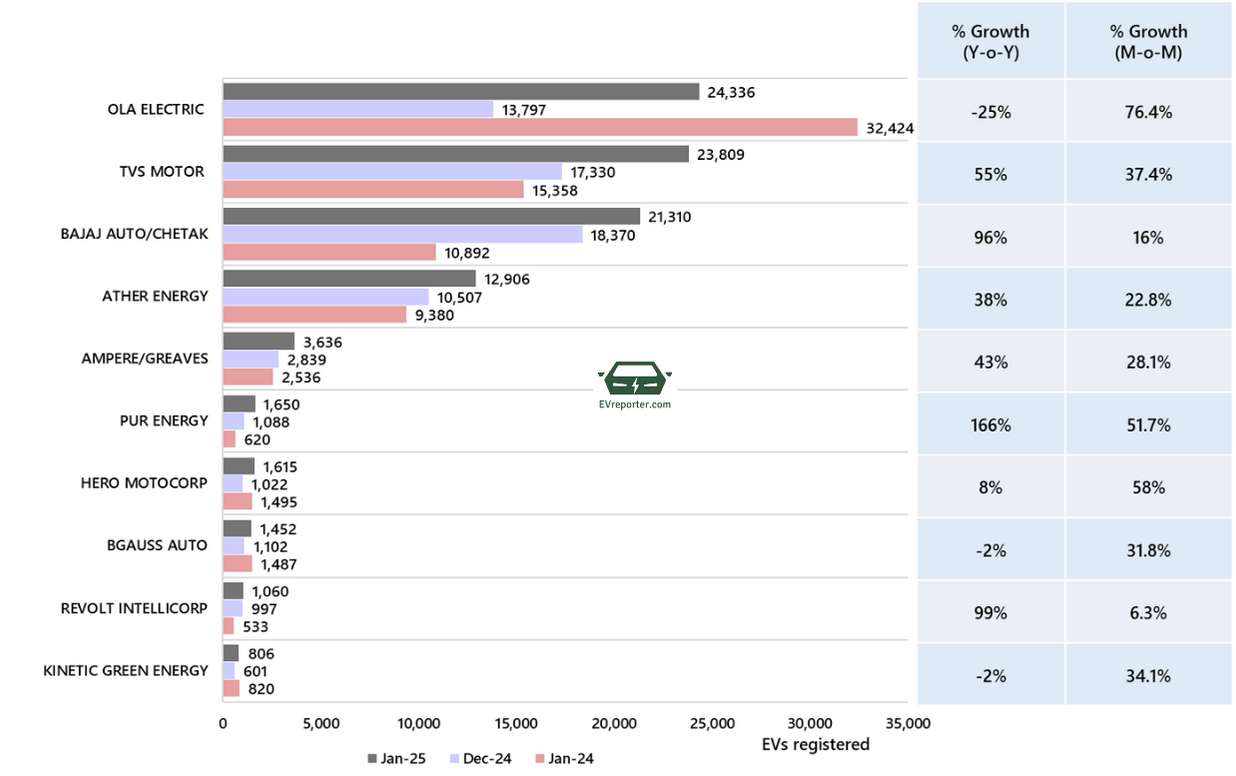Click the 55% Y-o-Y cell for TVS
The image size is (1236, 776).
(x=990, y=174)
